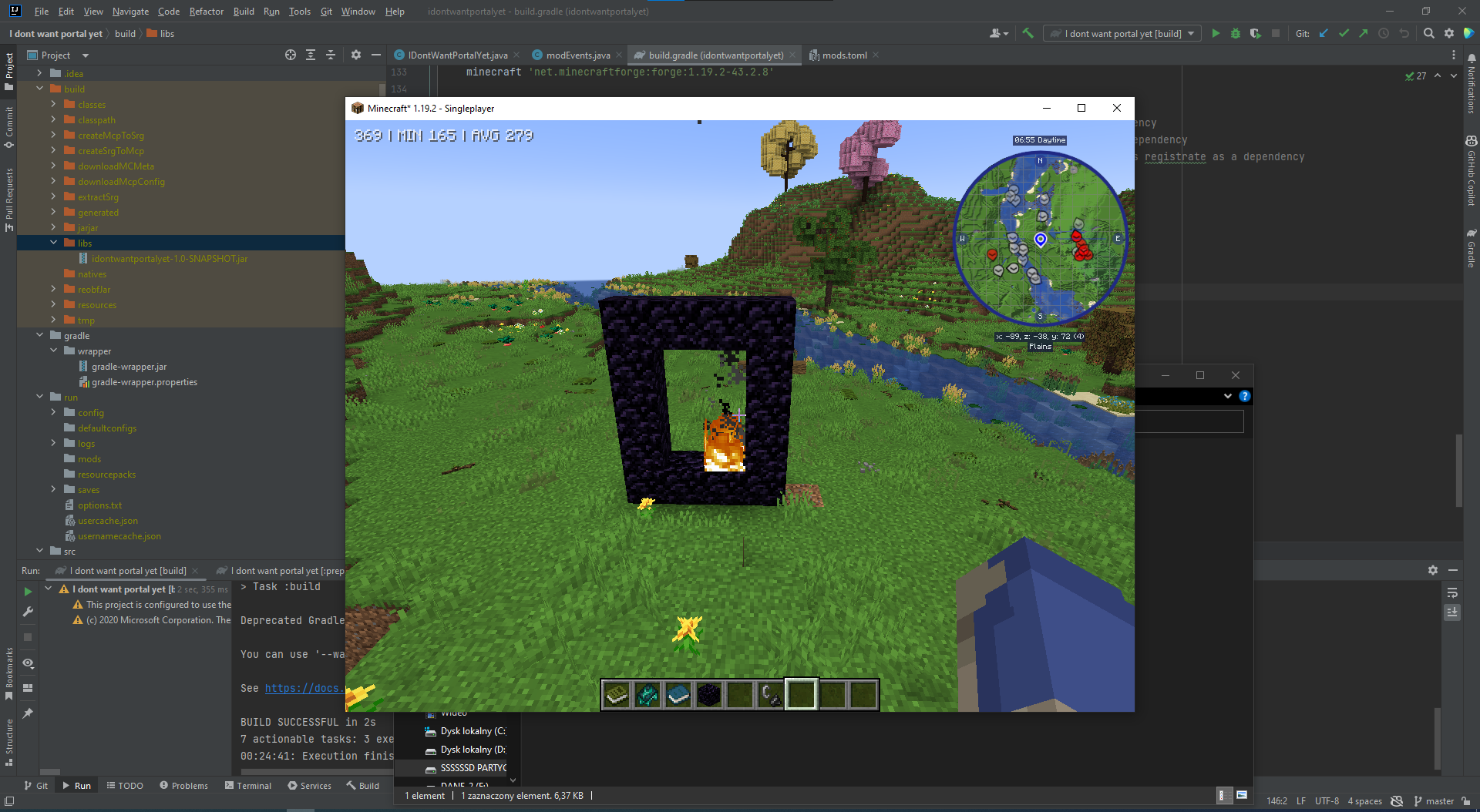Open Notifications sidebar panel
Image resolution: width=1480 pixels, height=812 pixels.
[1471, 84]
